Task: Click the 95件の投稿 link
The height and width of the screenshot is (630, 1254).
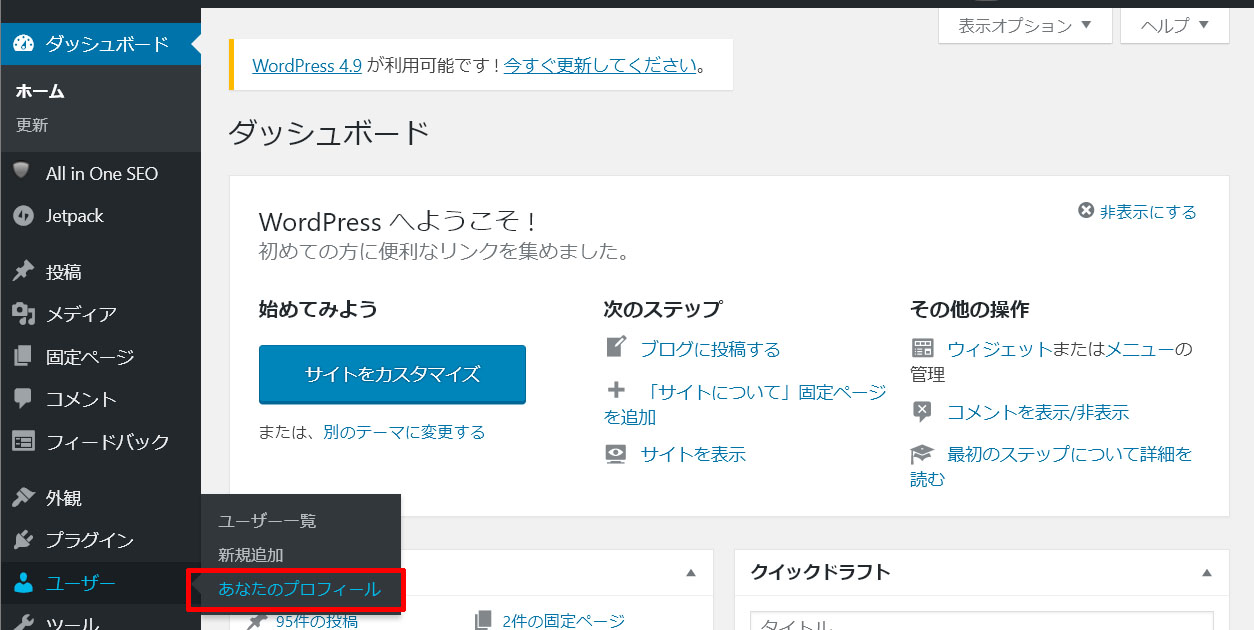Action: pyautogui.click(x=317, y=621)
